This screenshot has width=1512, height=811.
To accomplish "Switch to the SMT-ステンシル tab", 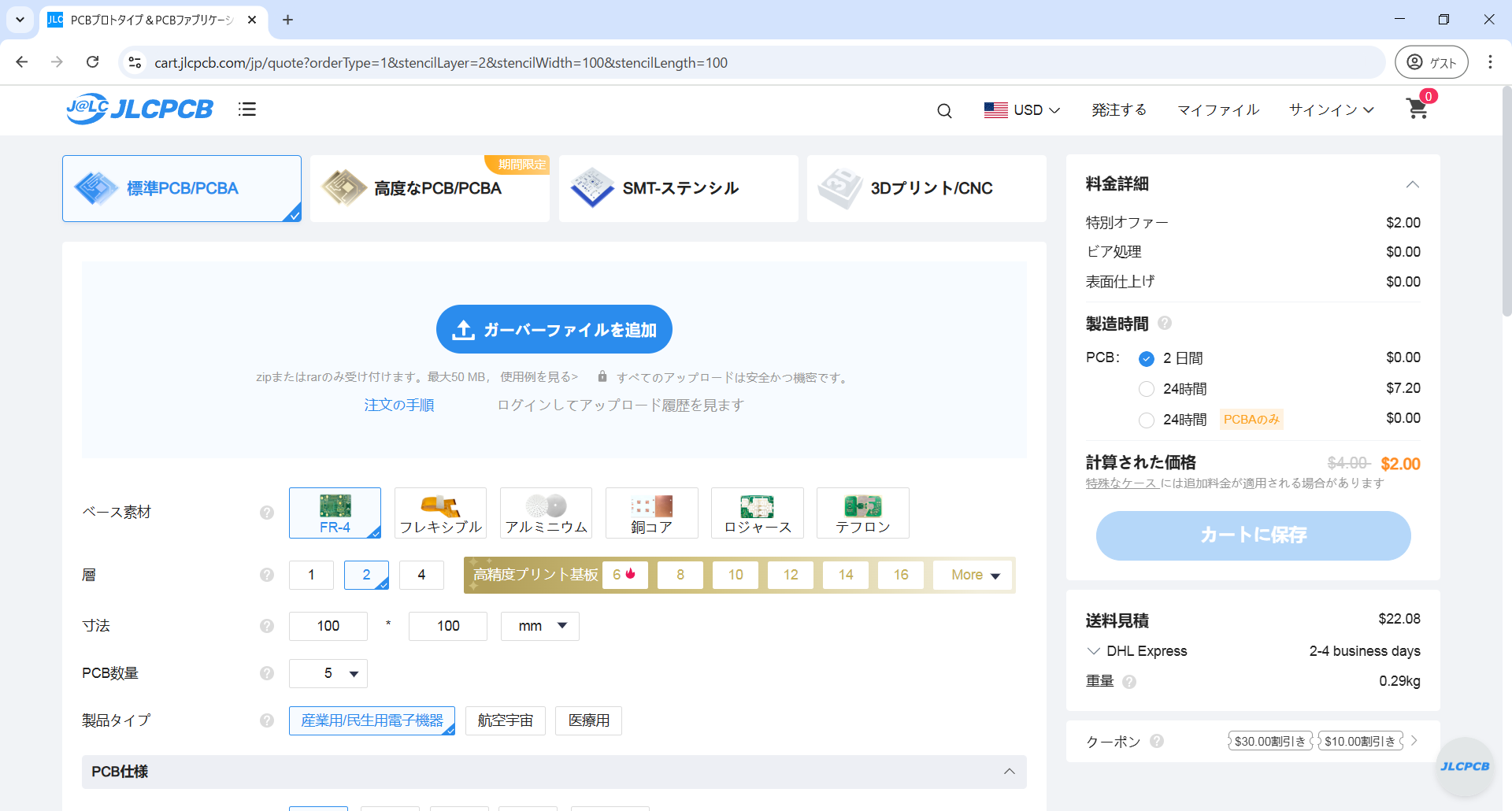I will pyautogui.click(x=678, y=188).
